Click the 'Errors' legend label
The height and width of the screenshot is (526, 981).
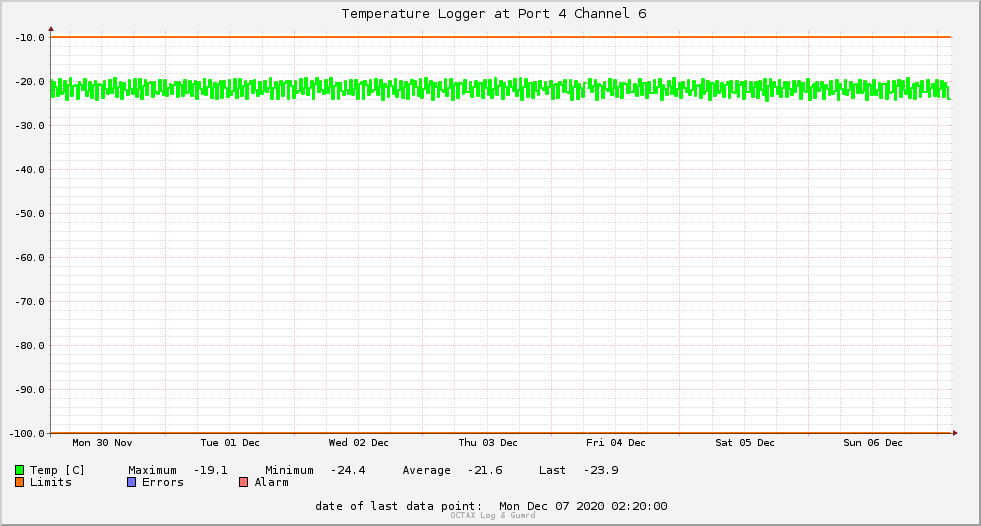(163, 482)
